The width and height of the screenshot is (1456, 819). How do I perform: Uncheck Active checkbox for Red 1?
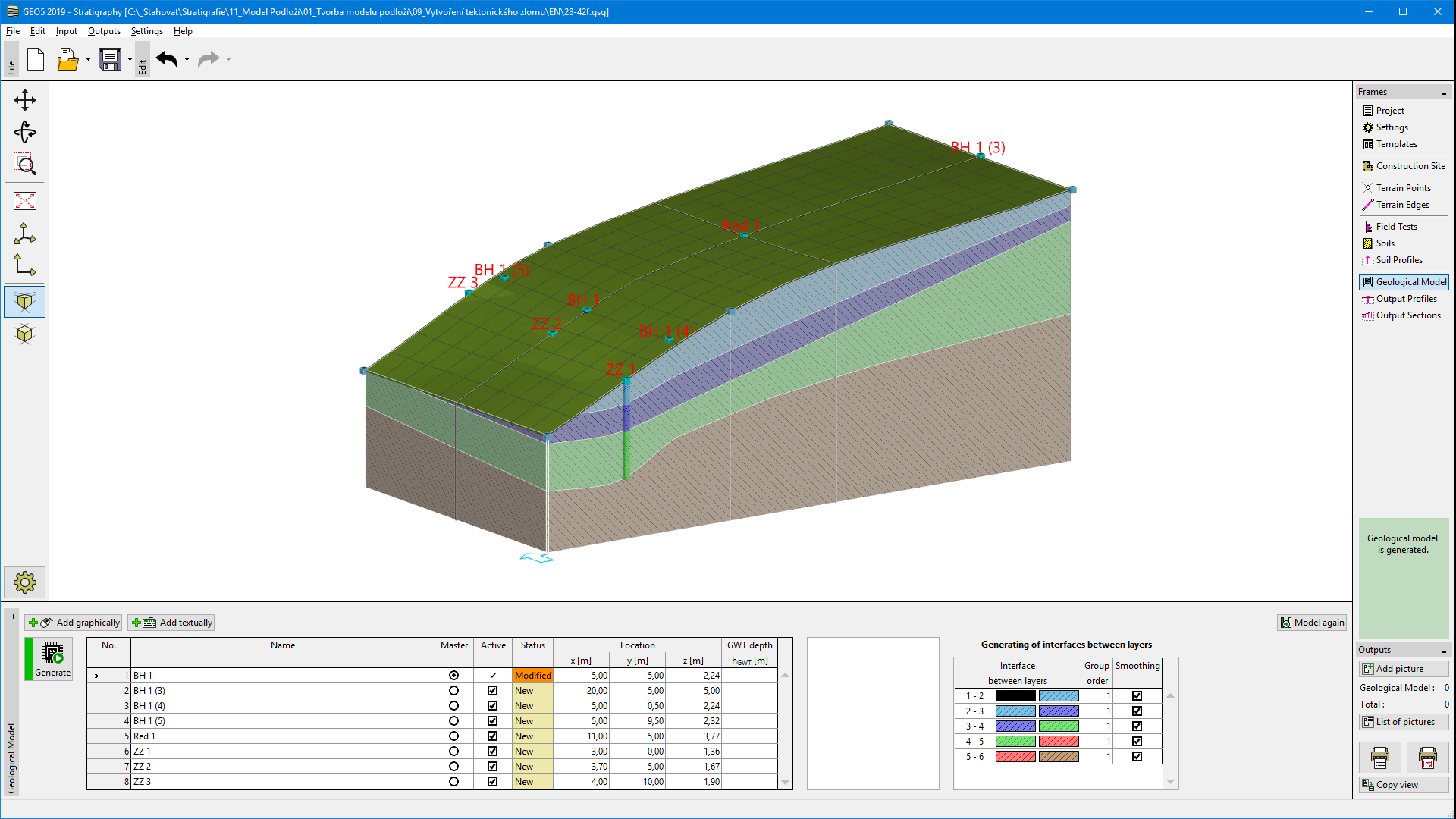(x=492, y=736)
